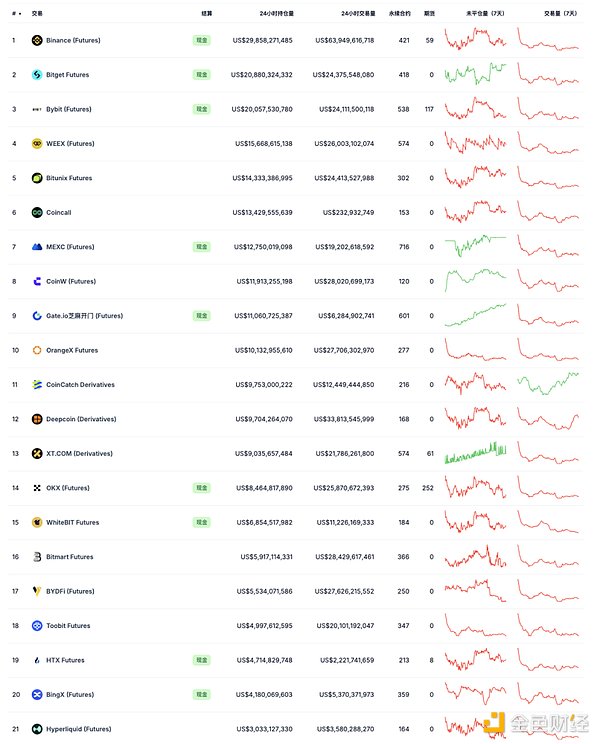Viewport: 600px width, 744px height.
Task: Click the OKX logo icon
Action: click(37, 488)
